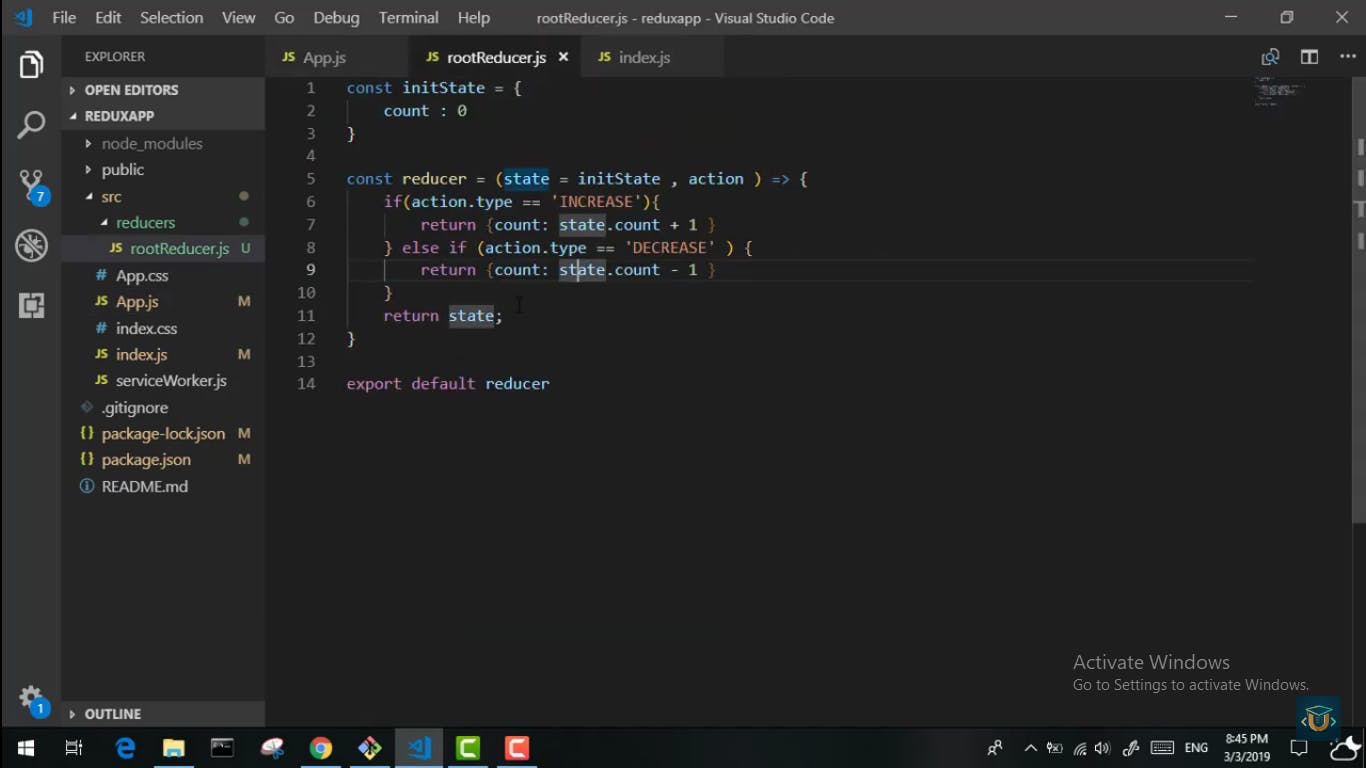Open the Help menu
1366x768 pixels.
(x=474, y=18)
